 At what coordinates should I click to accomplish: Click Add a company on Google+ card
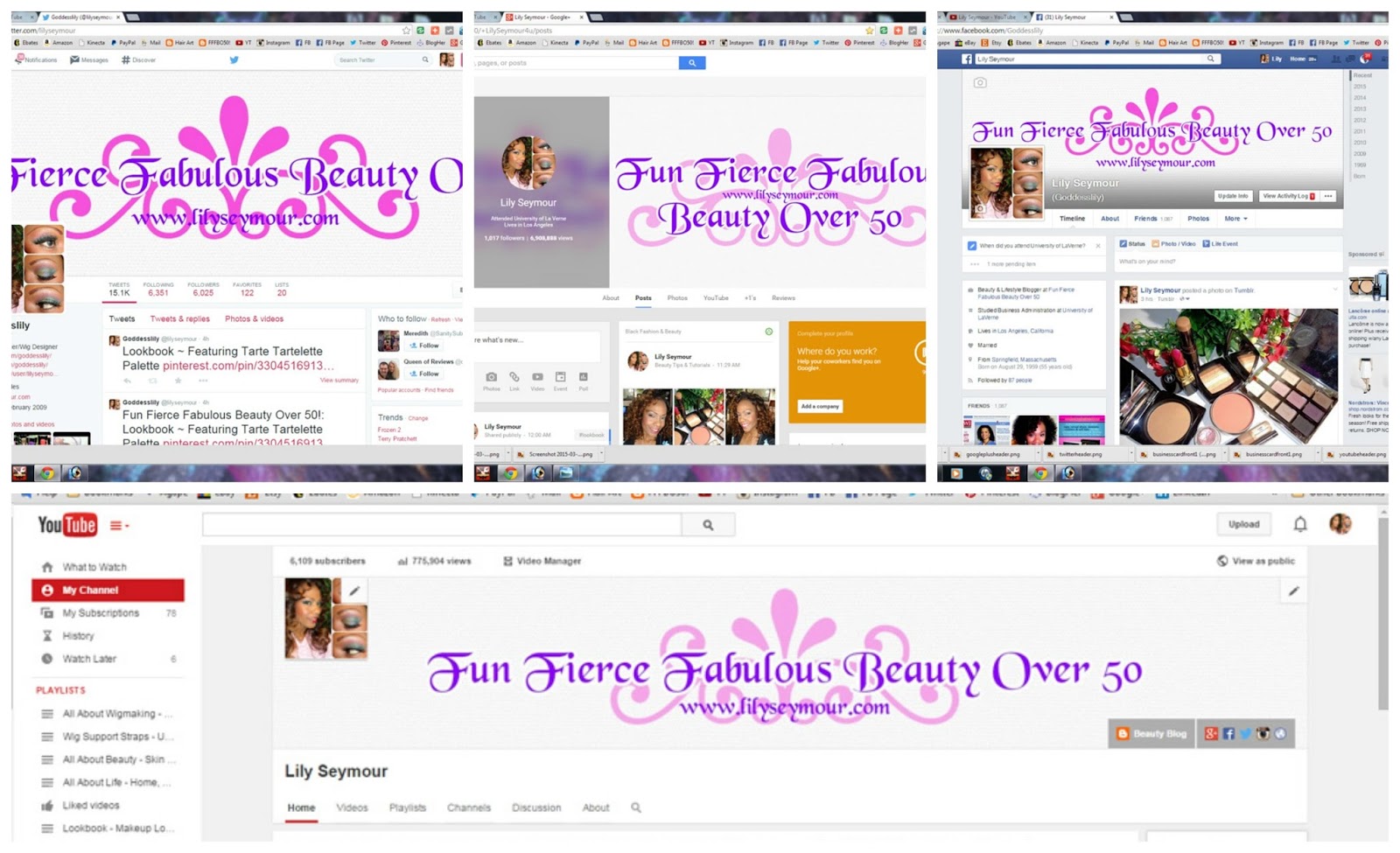point(820,406)
